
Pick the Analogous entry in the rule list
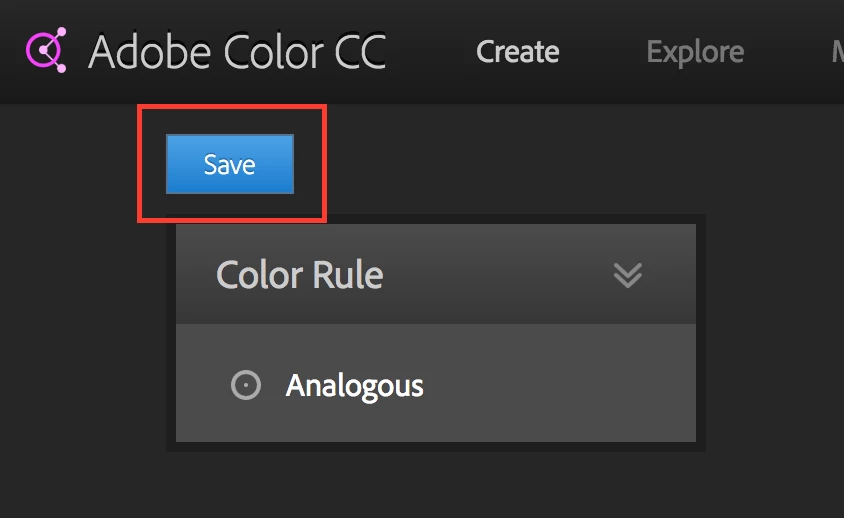(x=436, y=383)
